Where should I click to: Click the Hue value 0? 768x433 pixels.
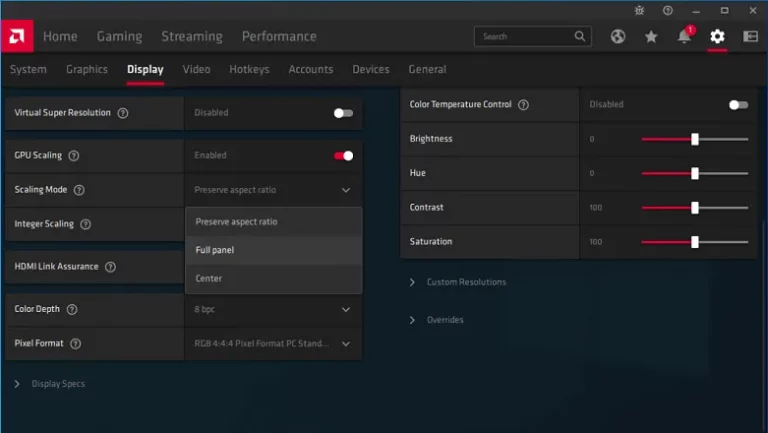click(x=592, y=173)
